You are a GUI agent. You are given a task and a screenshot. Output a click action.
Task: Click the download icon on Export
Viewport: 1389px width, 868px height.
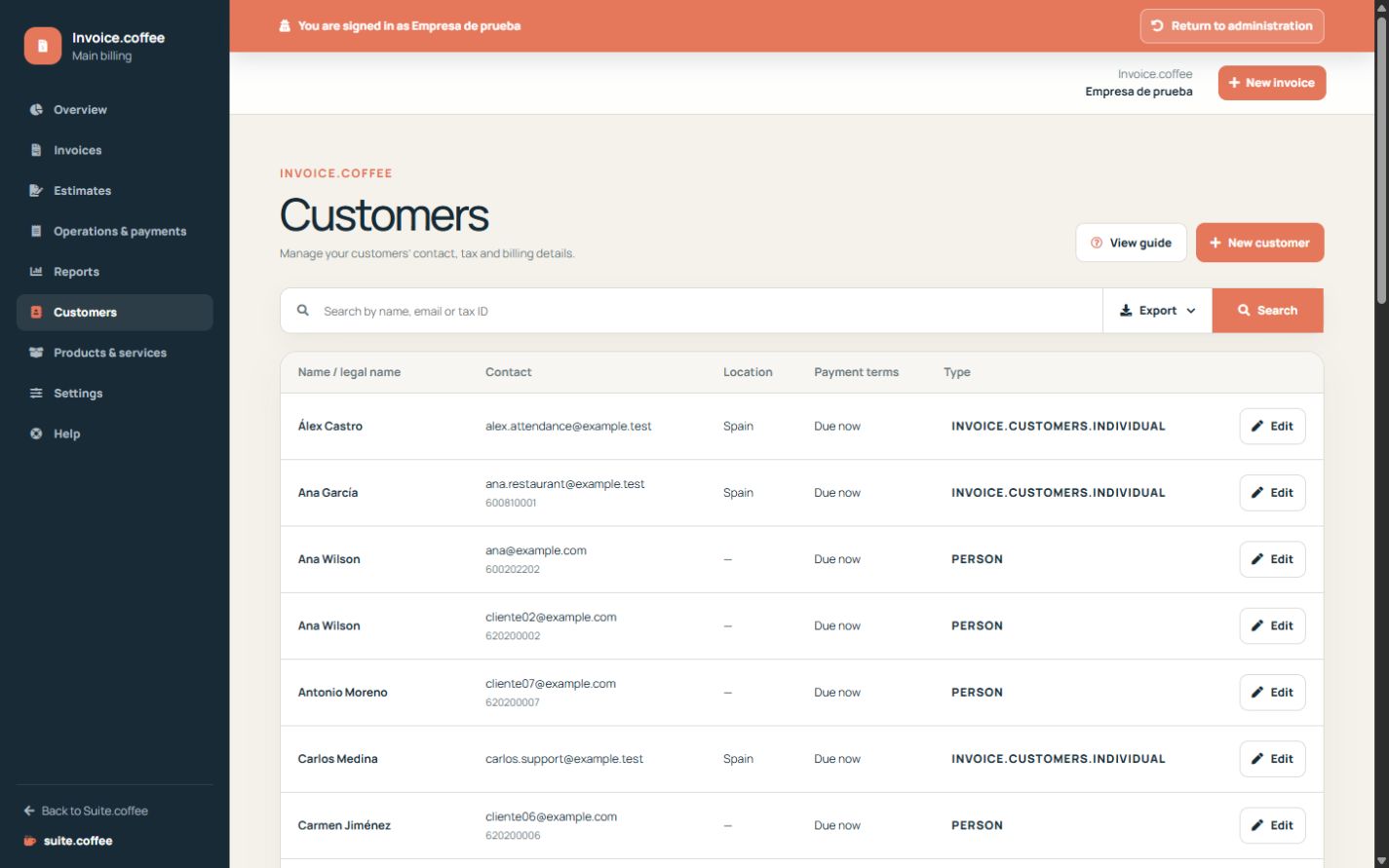(1126, 311)
